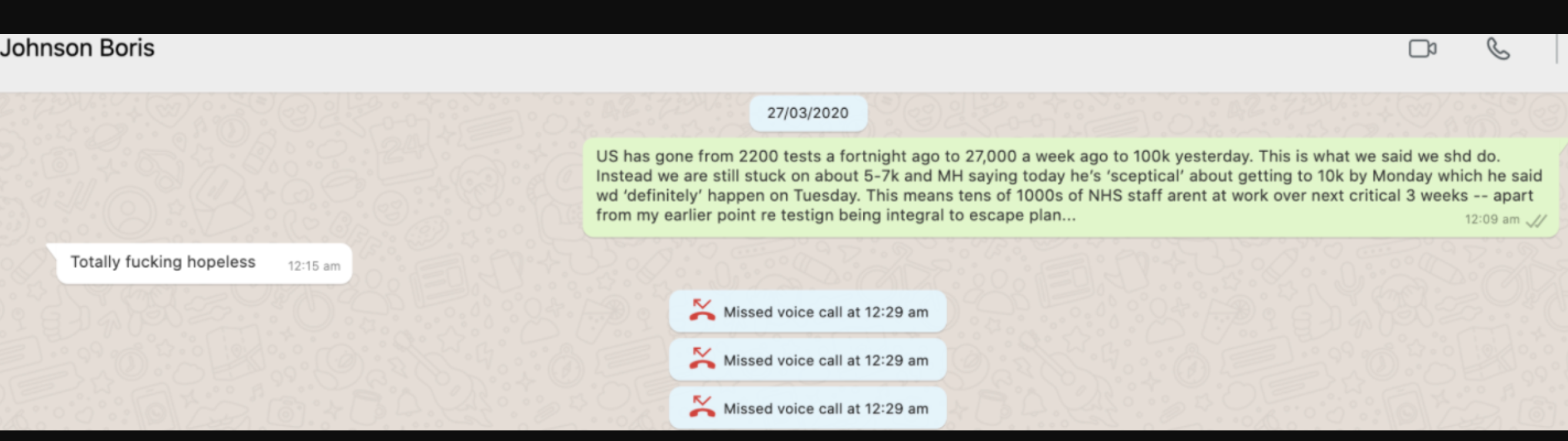
Task: Click the 12:09 am timestamp
Action: tap(1492, 220)
